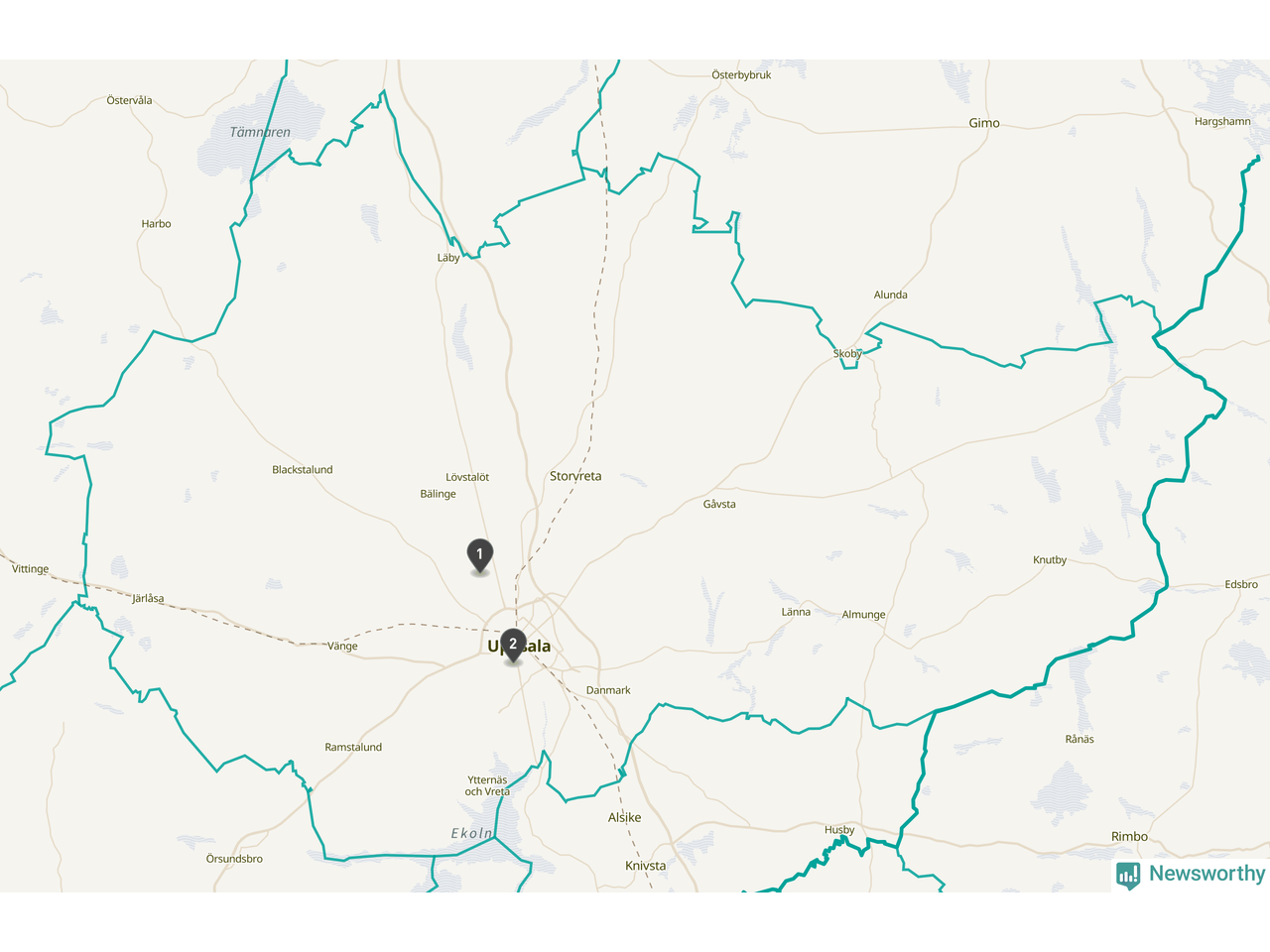Select the Hargshamn label
This screenshot has width=1270, height=952.
1222,122
